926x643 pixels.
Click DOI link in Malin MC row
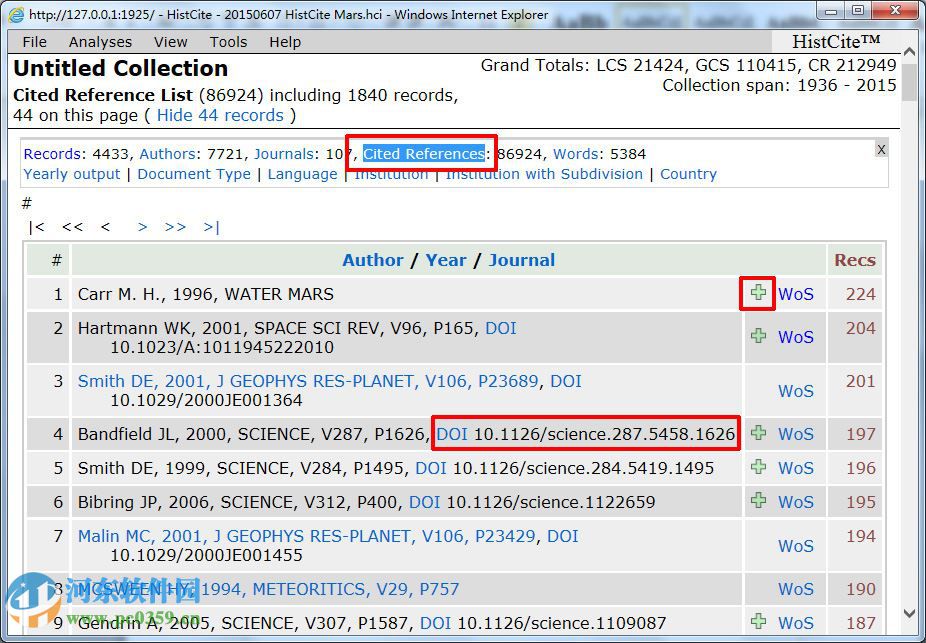coord(563,536)
